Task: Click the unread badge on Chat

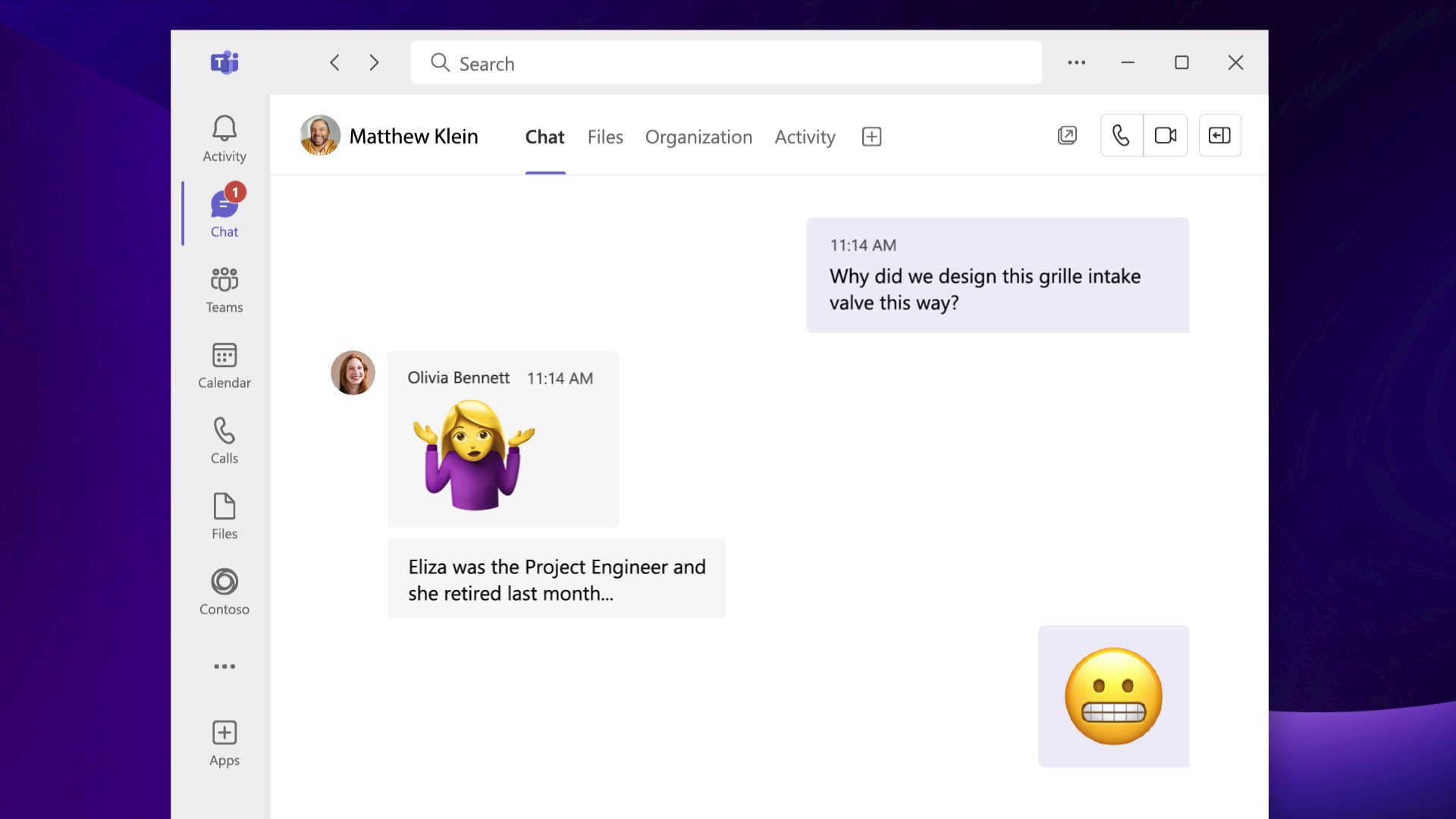Action: coord(235,193)
